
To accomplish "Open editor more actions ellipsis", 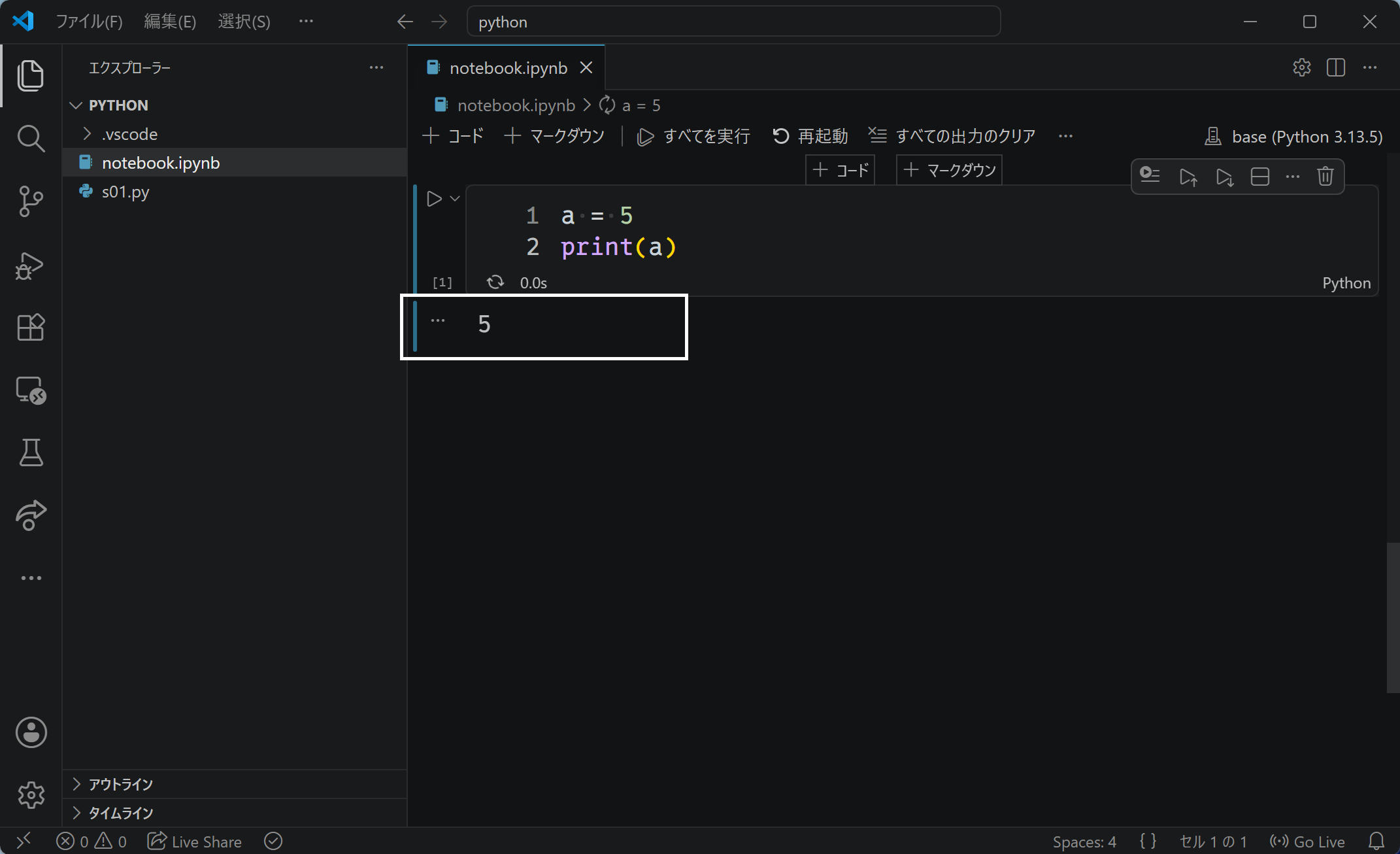I will pyautogui.click(x=1369, y=67).
